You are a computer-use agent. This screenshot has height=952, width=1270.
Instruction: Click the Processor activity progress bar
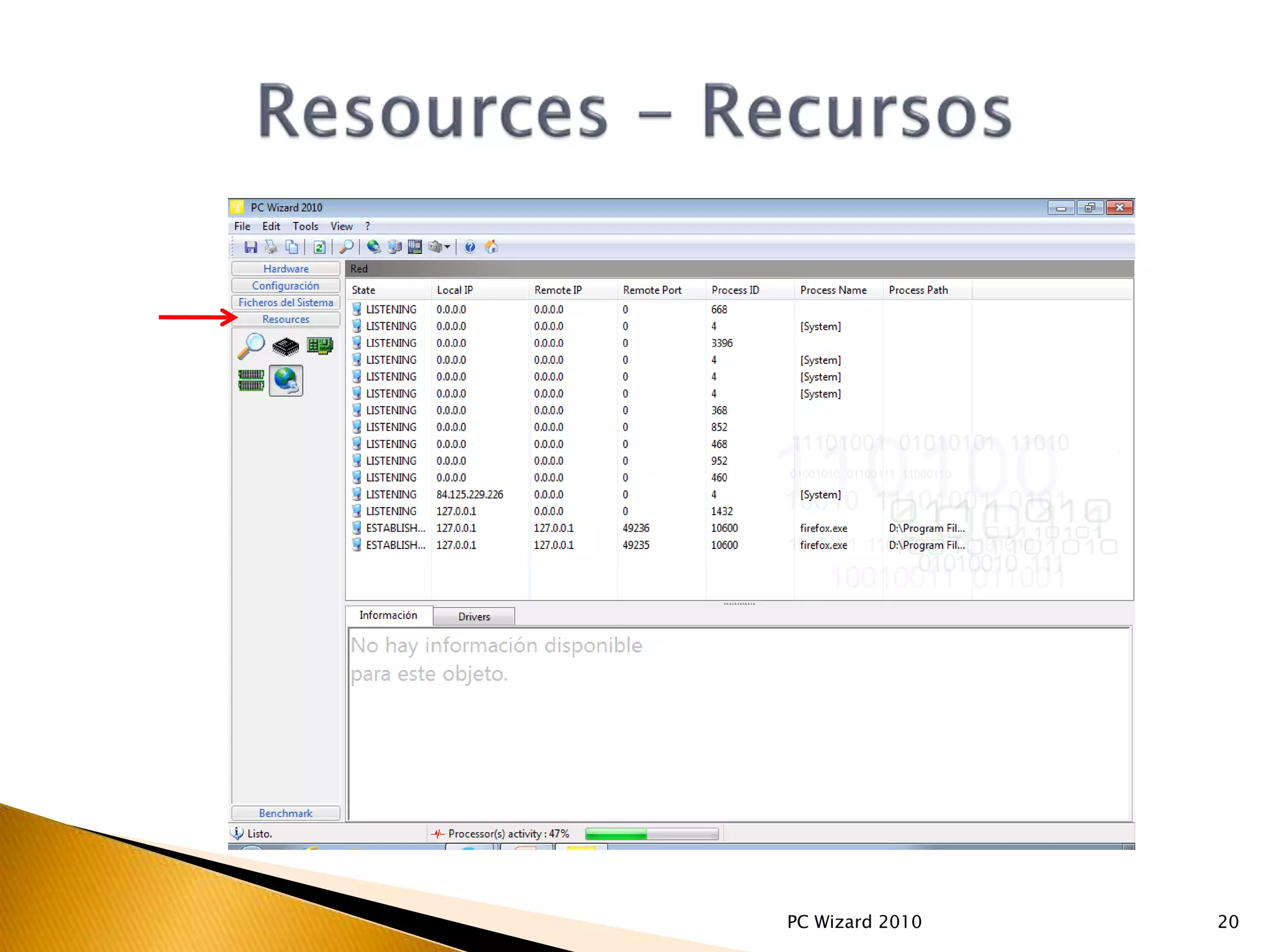tap(651, 834)
